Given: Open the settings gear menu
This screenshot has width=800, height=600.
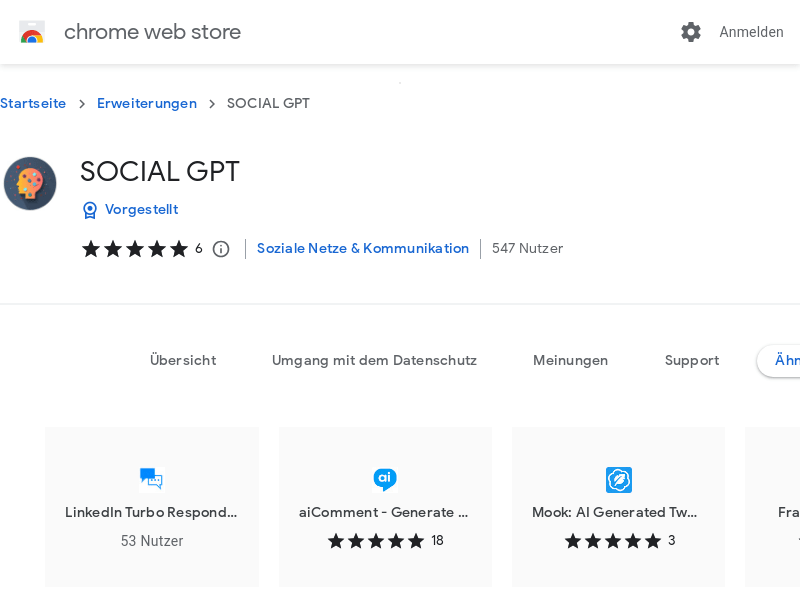Looking at the screenshot, I should pyautogui.click(x=691, y=32).
